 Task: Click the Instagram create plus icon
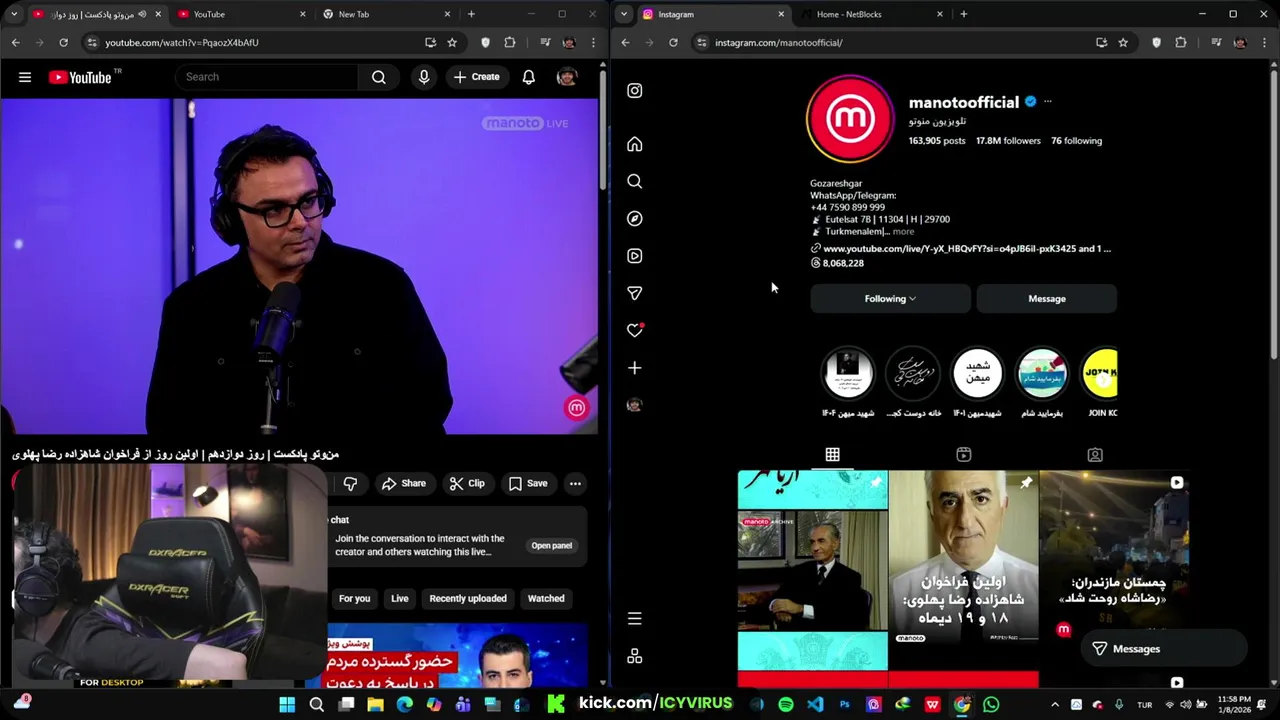(x=635, y=368)
